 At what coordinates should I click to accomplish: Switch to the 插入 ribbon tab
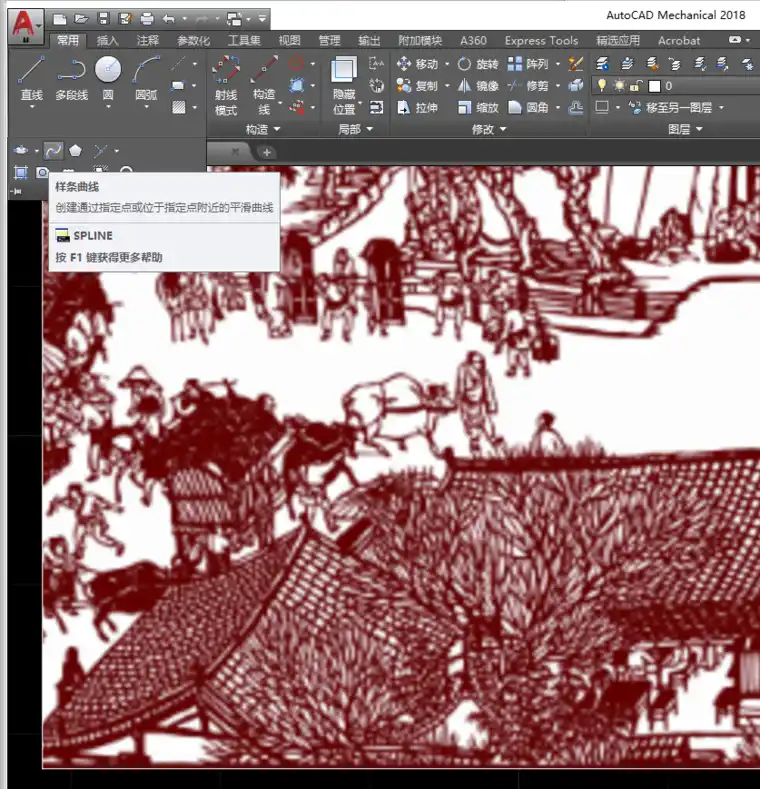point(108,41)
